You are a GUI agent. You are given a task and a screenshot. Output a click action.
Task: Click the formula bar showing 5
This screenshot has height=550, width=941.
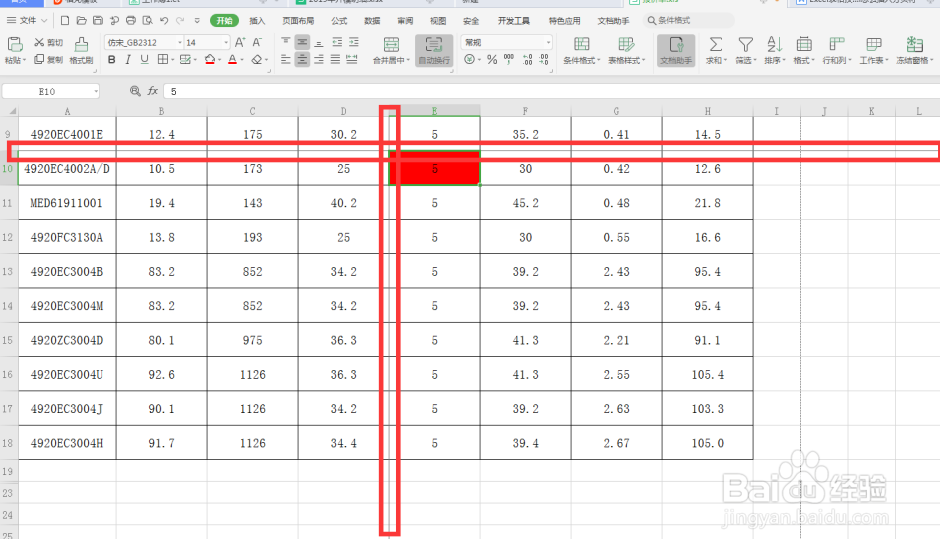(551, 91)
